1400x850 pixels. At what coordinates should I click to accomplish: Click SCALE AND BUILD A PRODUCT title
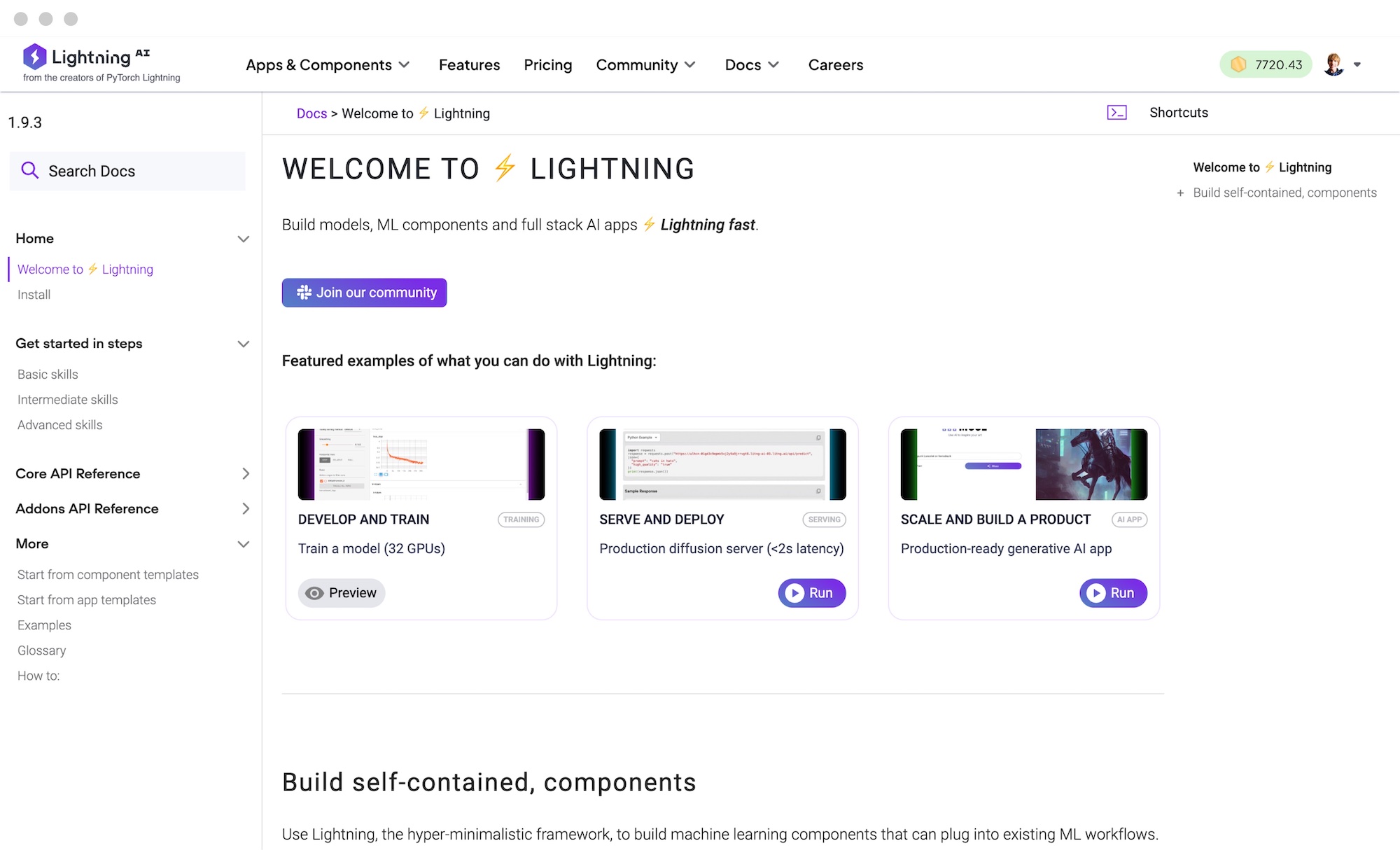995,520
